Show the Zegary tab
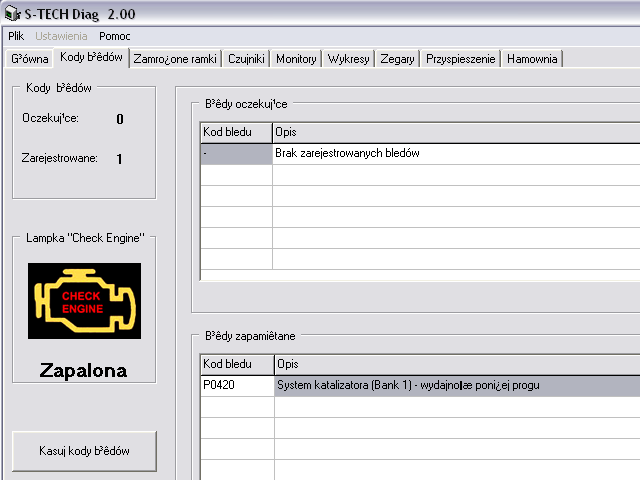The width and height of the screenshot is (640, 480). click(397, 59)
